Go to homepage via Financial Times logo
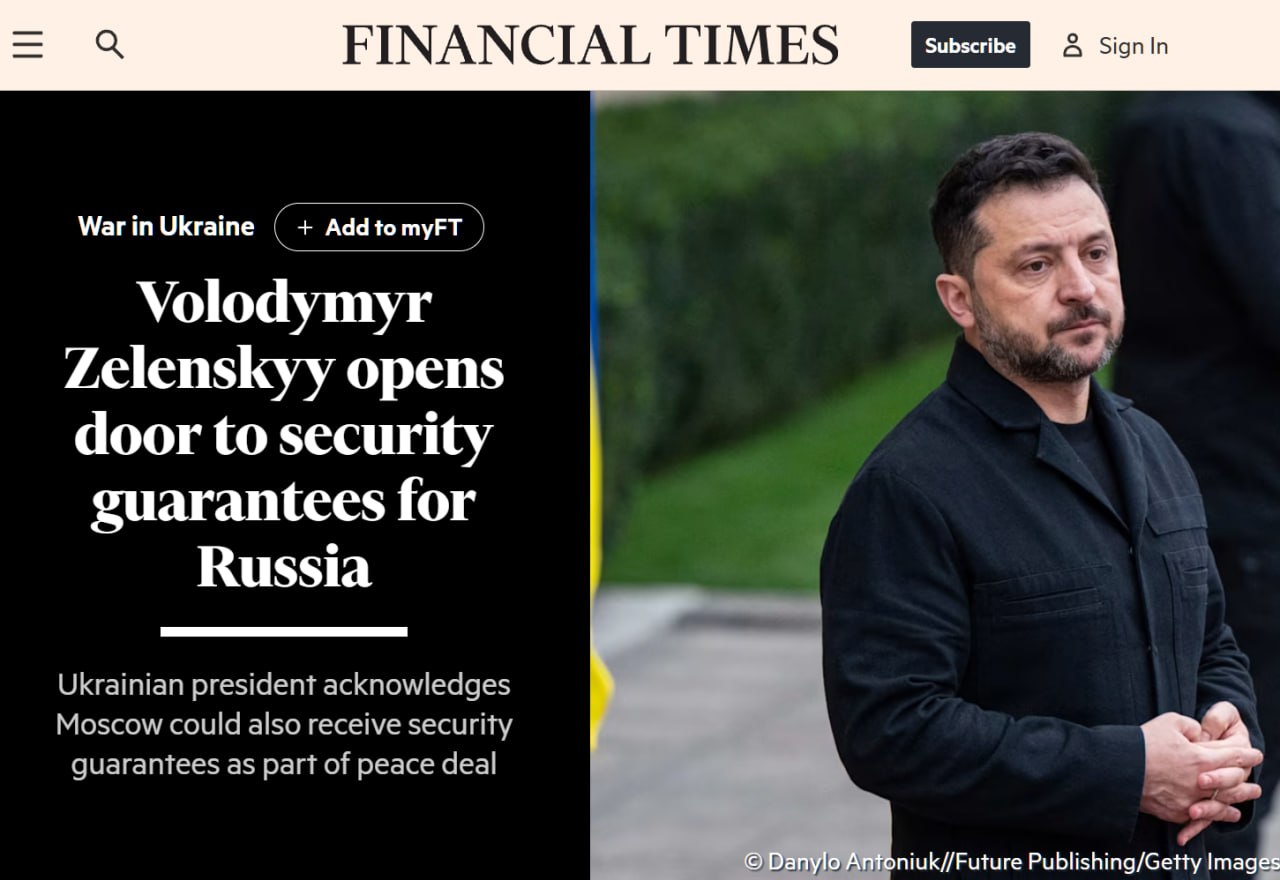 590,45
